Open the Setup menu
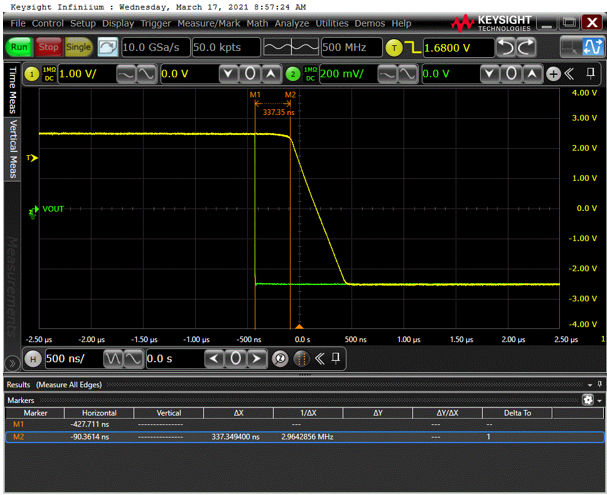Viewport: 607px width, 495px height. pos(83,24)
